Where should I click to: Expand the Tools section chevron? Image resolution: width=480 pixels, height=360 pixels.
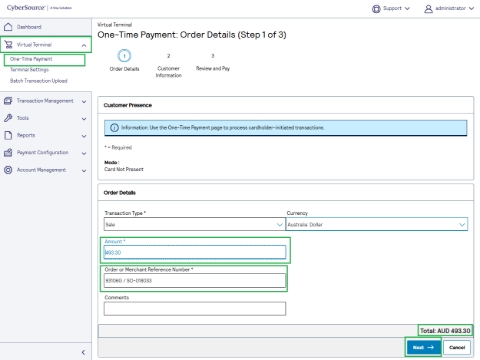[84, 119]
